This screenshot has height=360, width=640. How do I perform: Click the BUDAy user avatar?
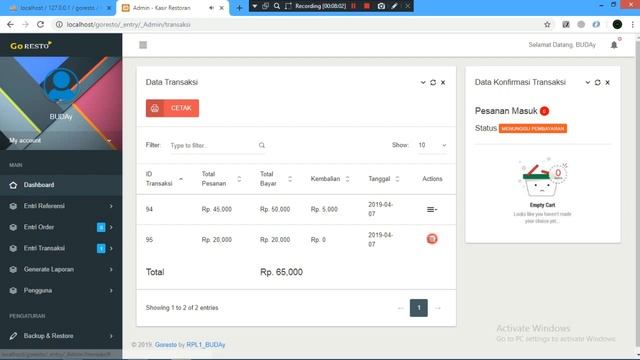point(61,85)
